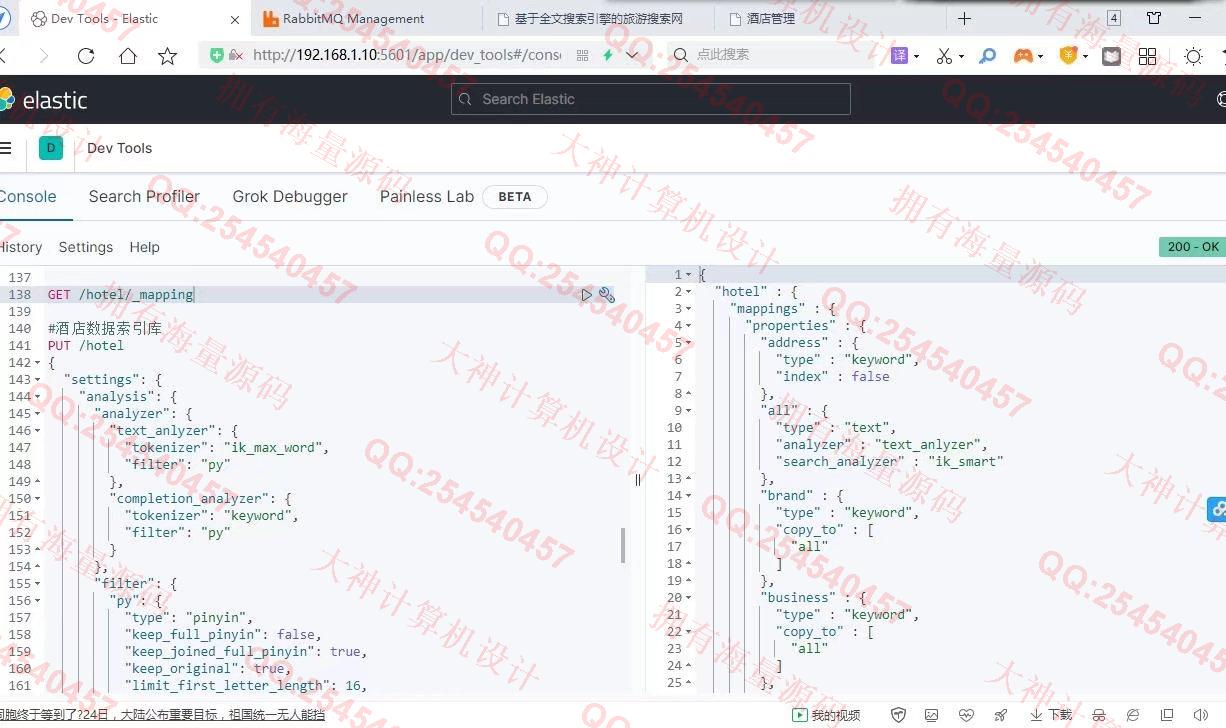Open a new browser tab

coord(964,19)
